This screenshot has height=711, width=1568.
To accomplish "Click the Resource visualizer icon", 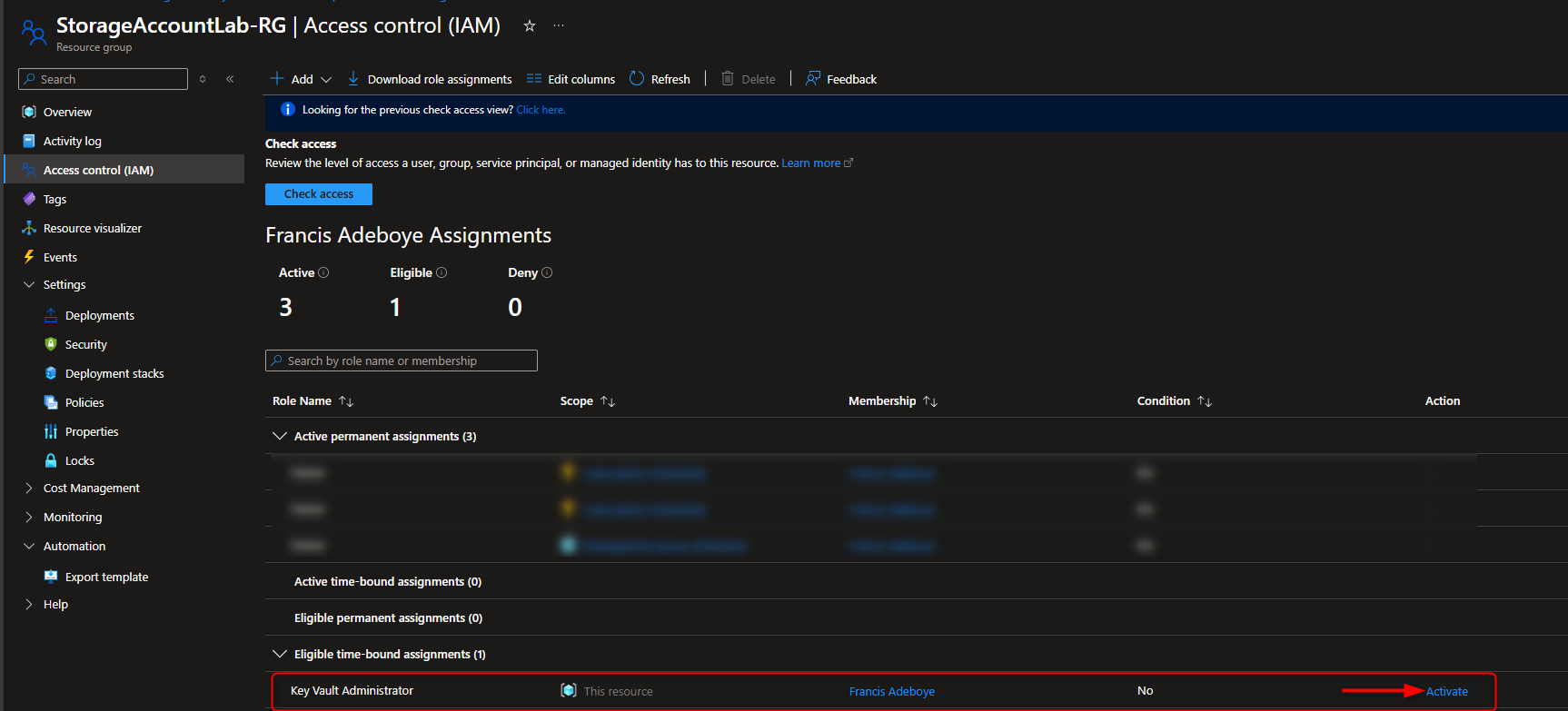I will (29, 228).
